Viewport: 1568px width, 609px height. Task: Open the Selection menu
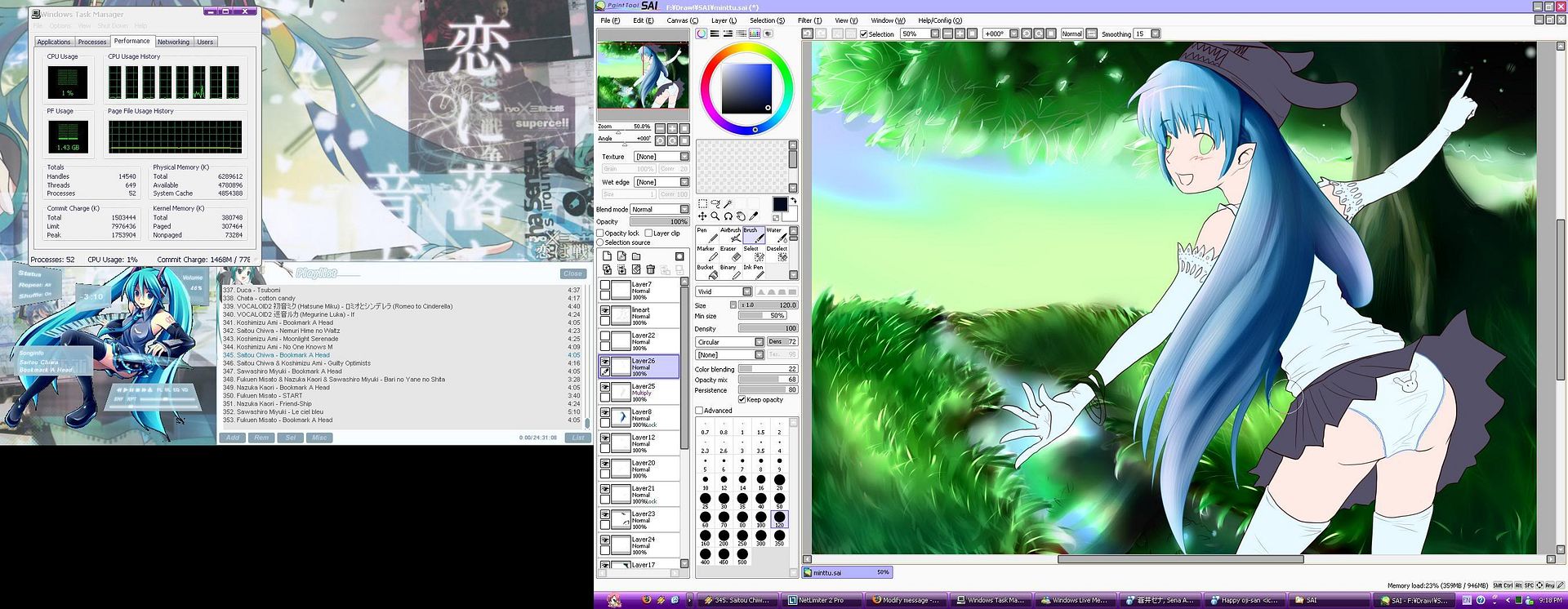[767, 20]
